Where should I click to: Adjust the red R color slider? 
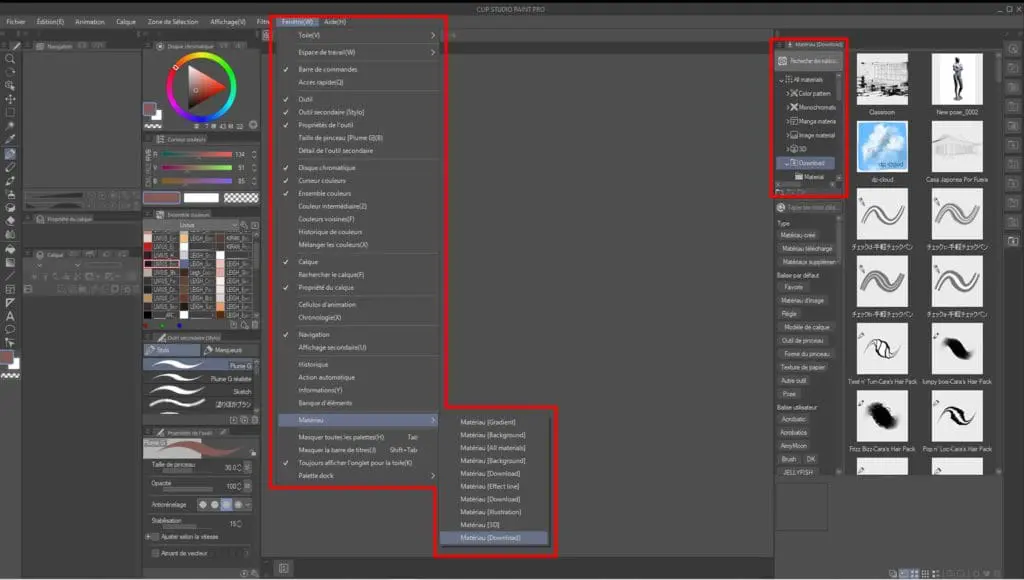(x=197, y=155)
